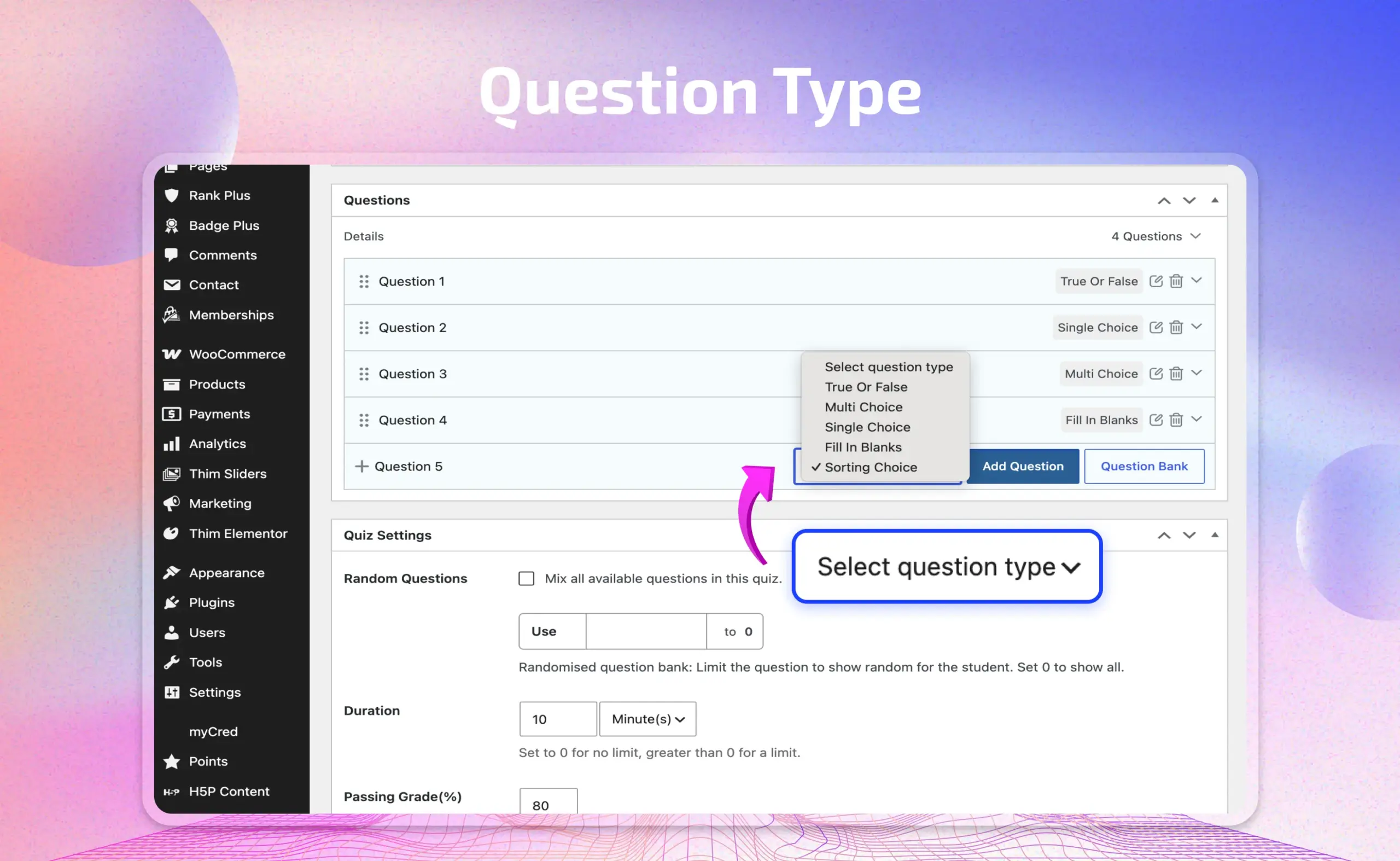Screen dimensions: 1400x861
Task: Click the Payments dollar icon
Action: [x=171, y=414]
